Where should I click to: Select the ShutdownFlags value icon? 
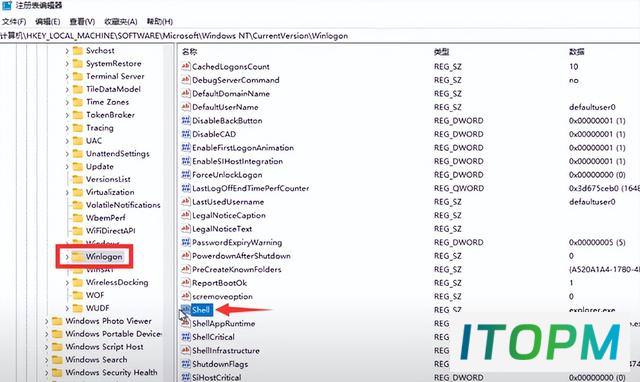click(186, 364)
